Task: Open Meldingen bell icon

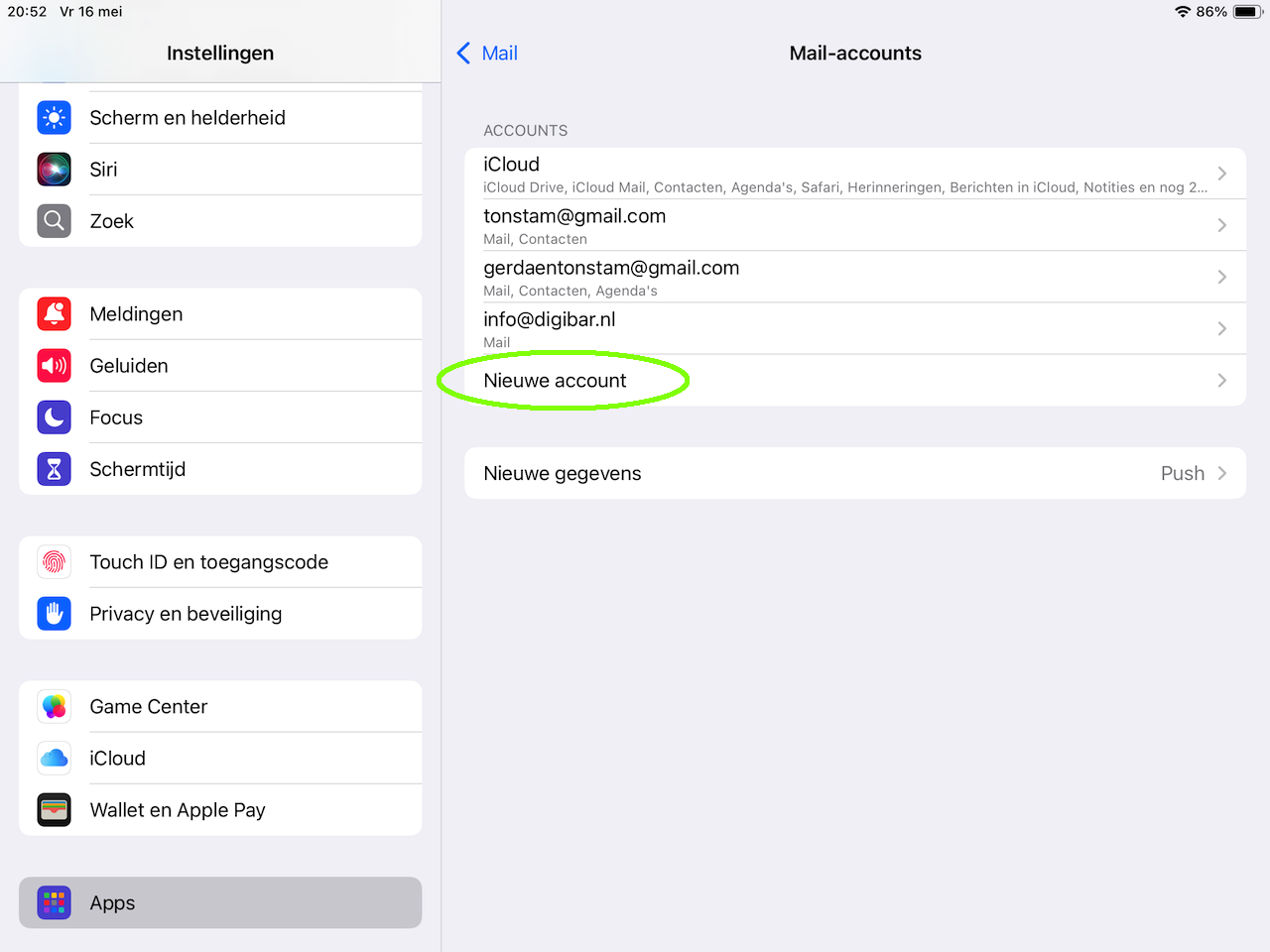Action: pos(55,314)
